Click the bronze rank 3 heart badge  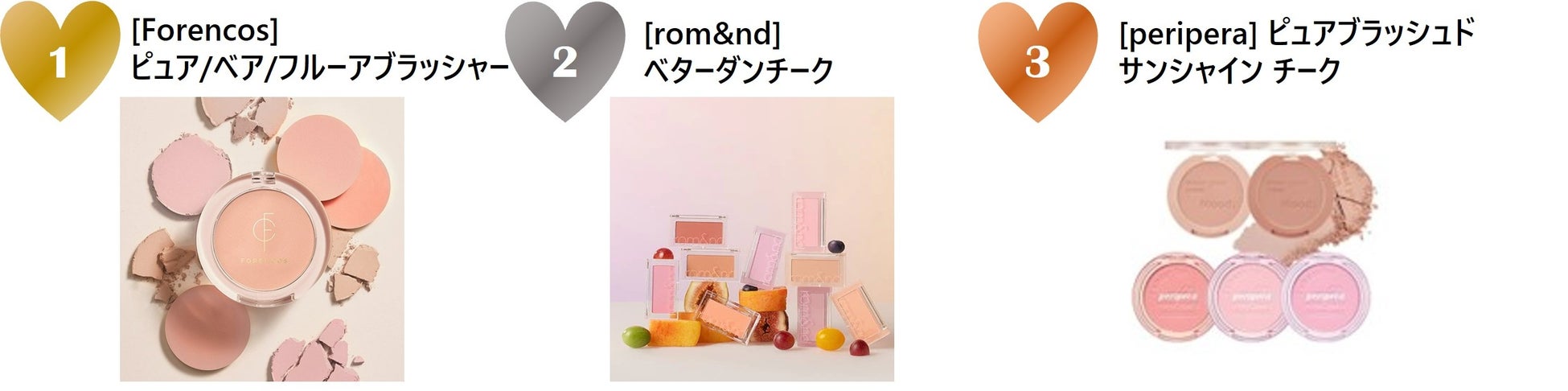click(x=1037, y=61)
